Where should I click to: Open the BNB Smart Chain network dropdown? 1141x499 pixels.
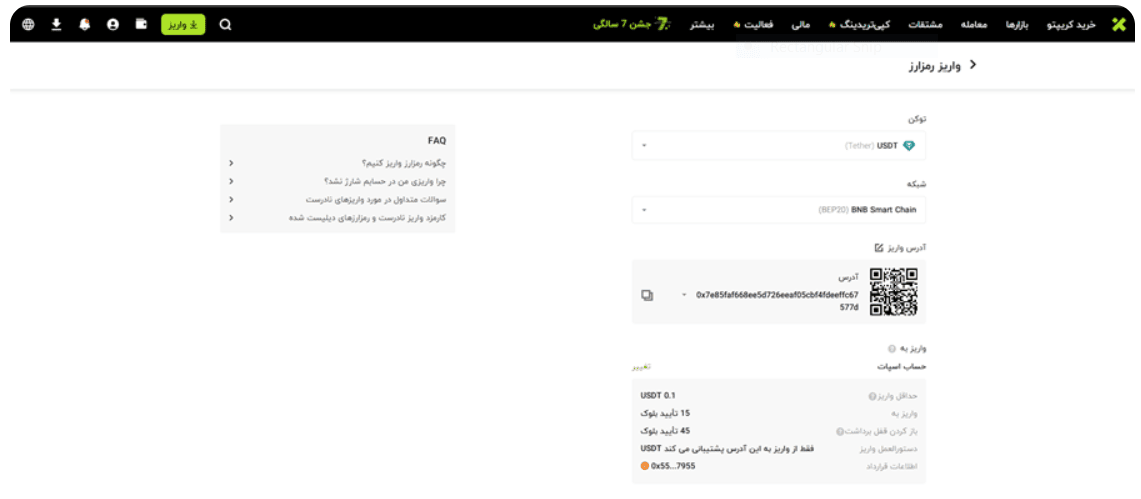779,210
